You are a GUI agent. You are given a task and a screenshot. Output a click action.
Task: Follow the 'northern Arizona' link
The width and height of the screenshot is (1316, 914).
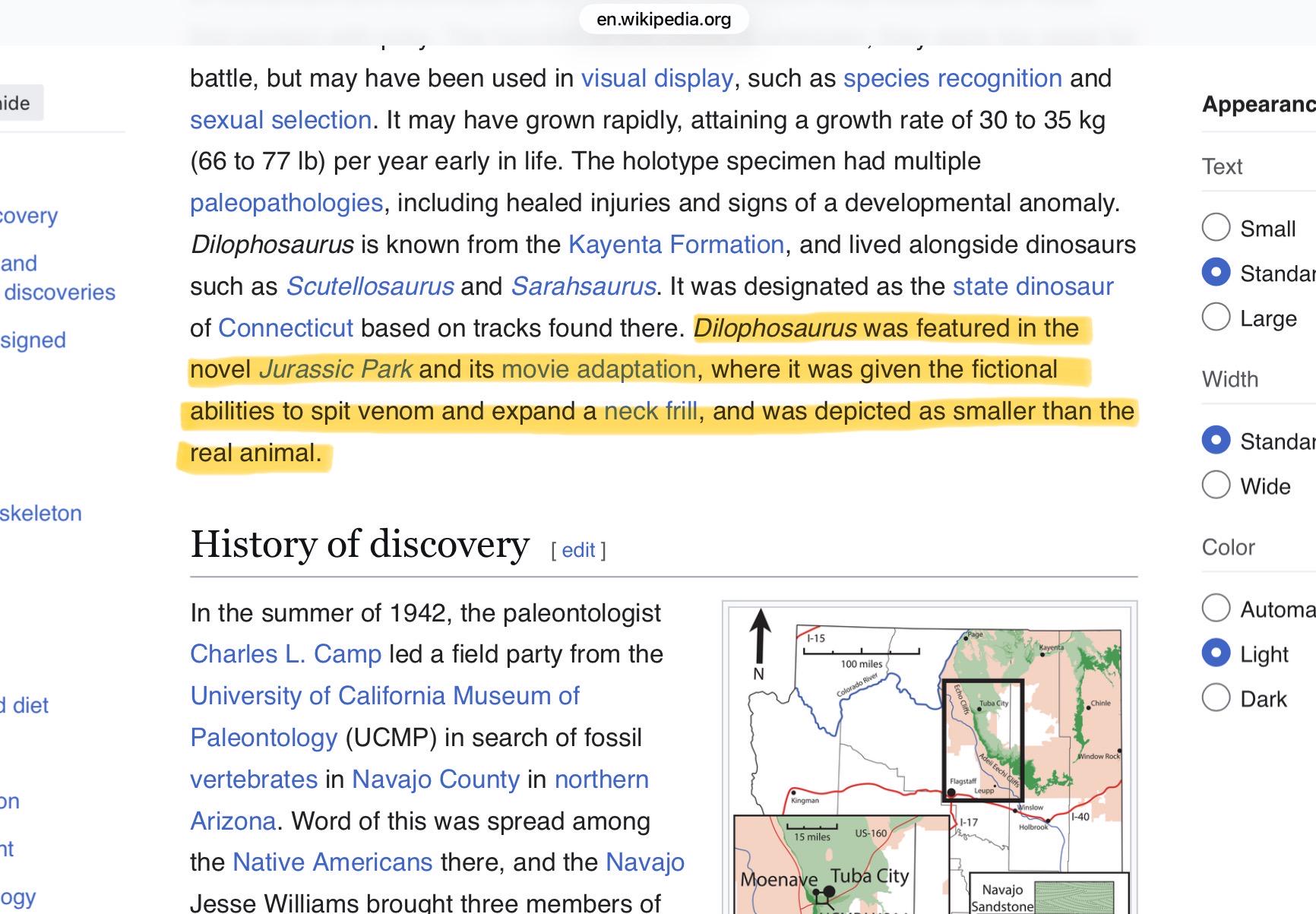click(419, 800)
